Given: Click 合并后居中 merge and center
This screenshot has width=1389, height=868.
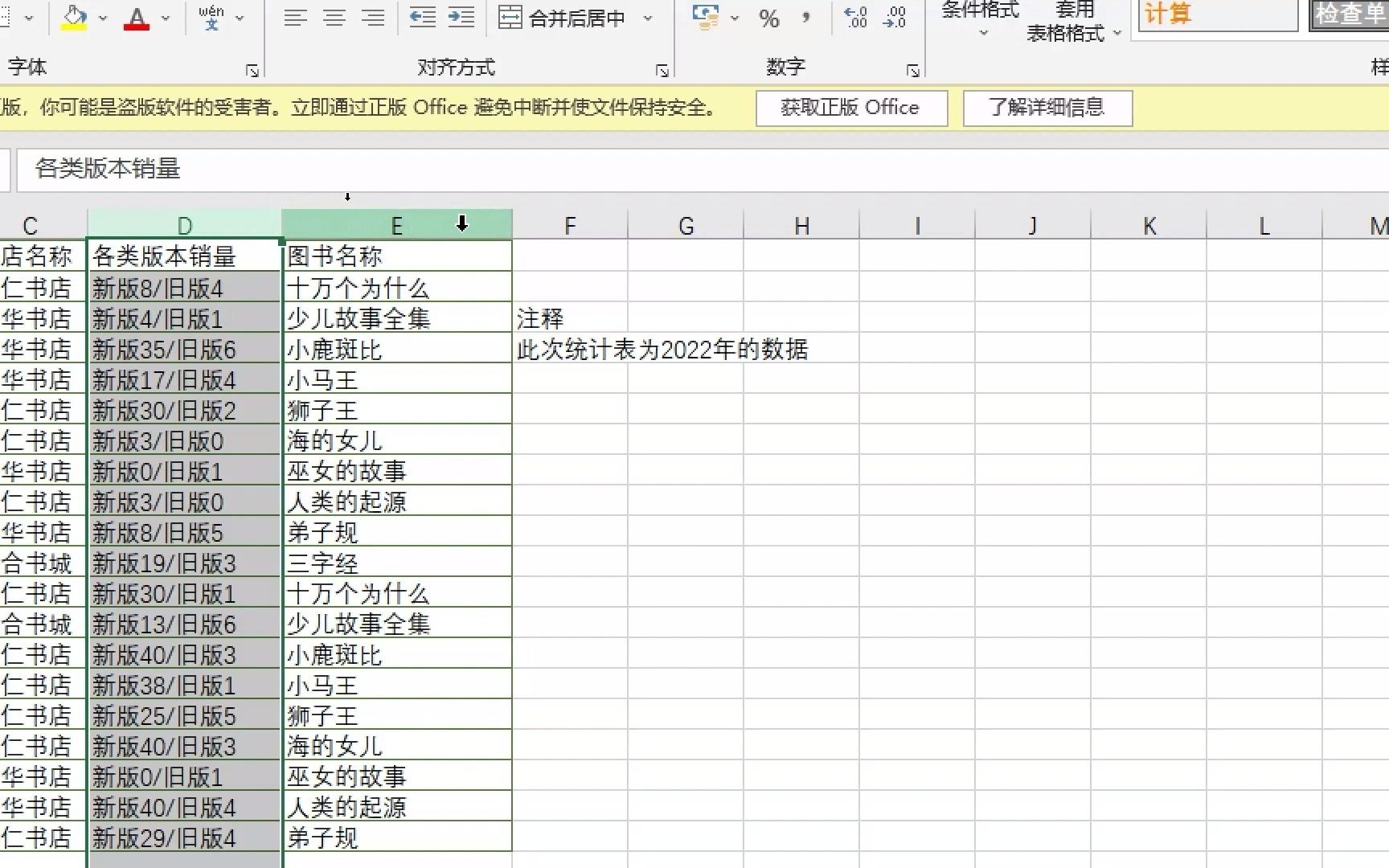Looking at the screenshot, I should (562, 18).
